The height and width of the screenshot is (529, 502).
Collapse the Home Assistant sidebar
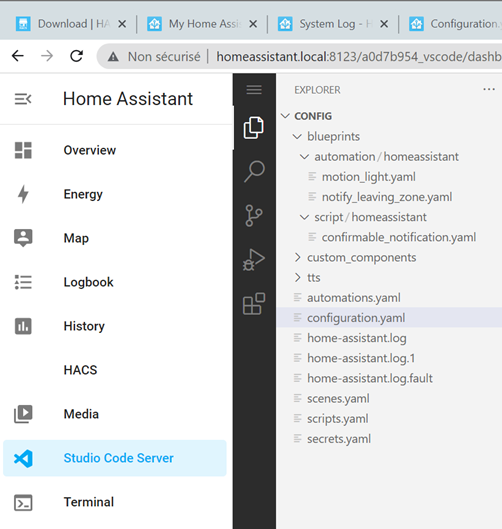(x=23, y=99)
